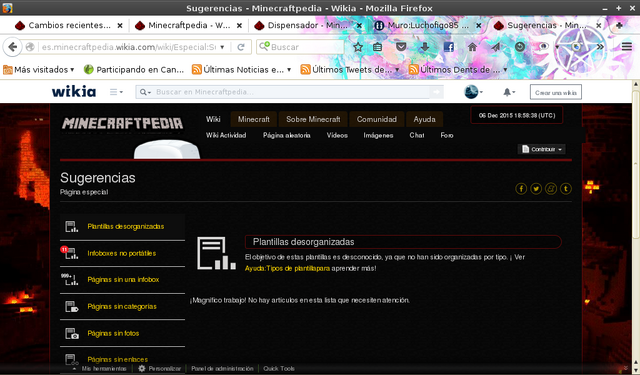Expand the Contribuir dropdown
Image resolution: width=640 pixels, height=375 pixels.
tap(542, 149)
